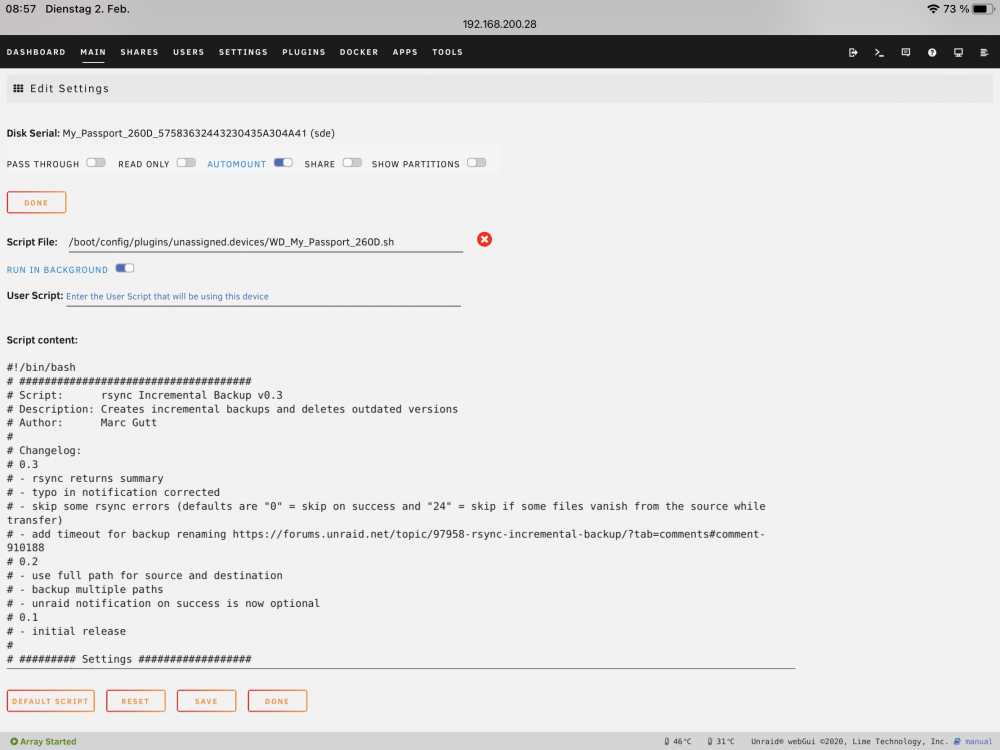Open the log icon at top right
Screen dimensions: 1000x750
pyautogui.click(x=984, y=52)
